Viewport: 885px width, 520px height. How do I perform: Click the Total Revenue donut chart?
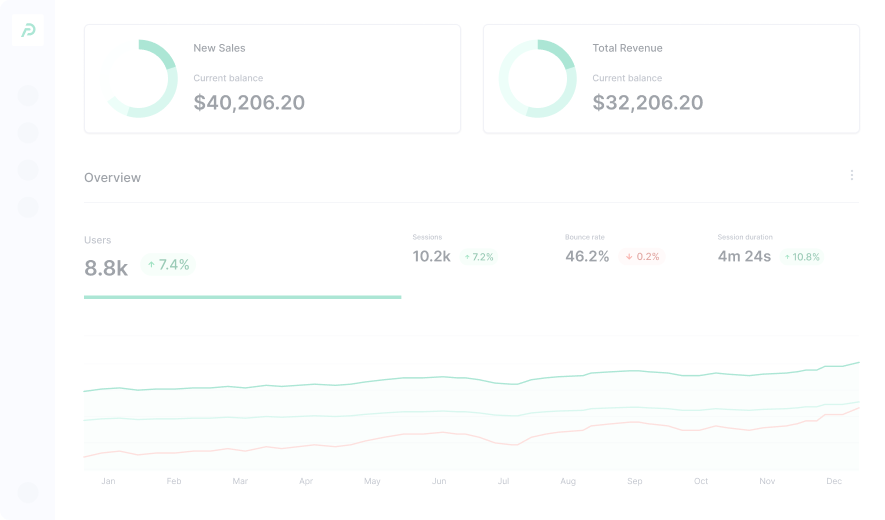537,79
